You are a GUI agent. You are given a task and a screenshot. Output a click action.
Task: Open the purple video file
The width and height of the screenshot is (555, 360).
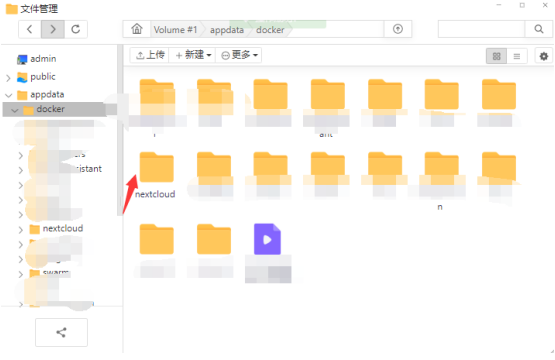click(x=267, y=239)
